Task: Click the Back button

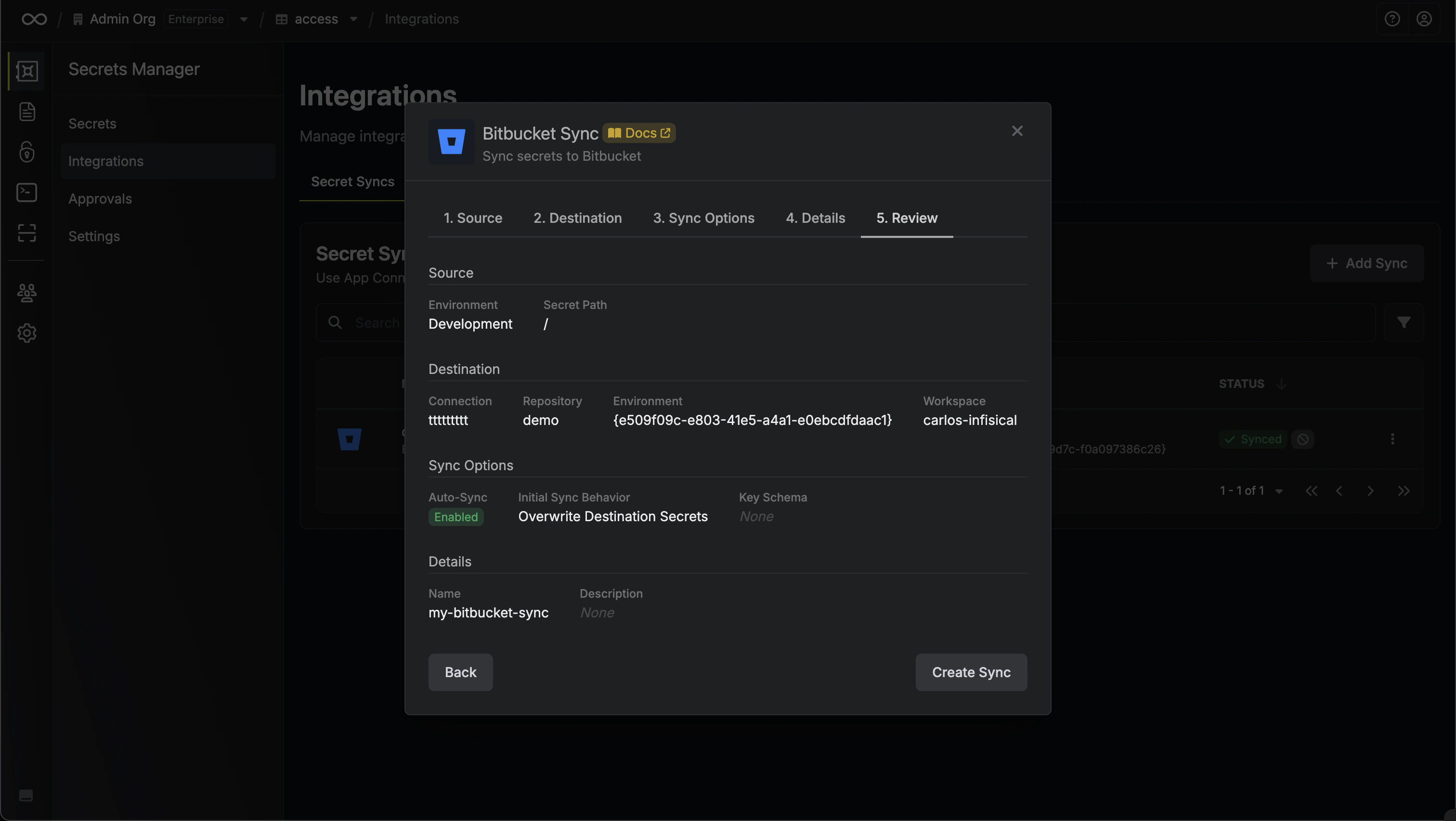Action: (x=460, y=672)
